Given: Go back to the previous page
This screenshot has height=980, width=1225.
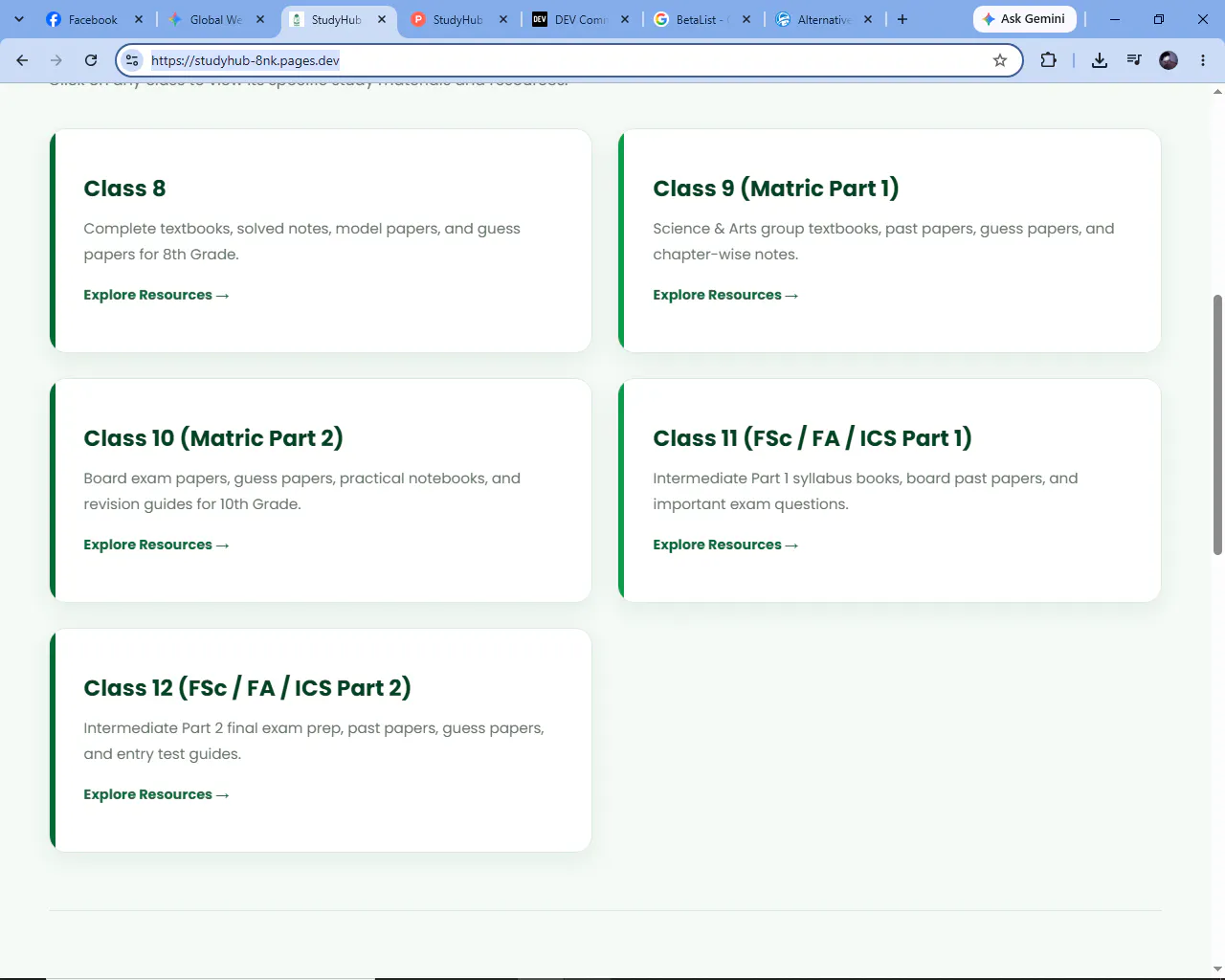Looking at the screenshot, I should click(22, 60).
